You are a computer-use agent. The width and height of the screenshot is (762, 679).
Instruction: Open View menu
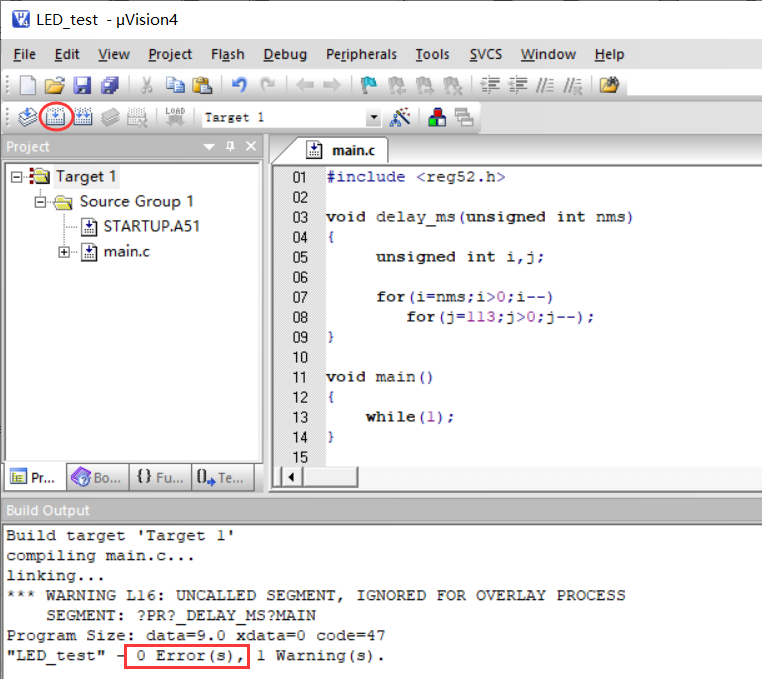(114, 54)
